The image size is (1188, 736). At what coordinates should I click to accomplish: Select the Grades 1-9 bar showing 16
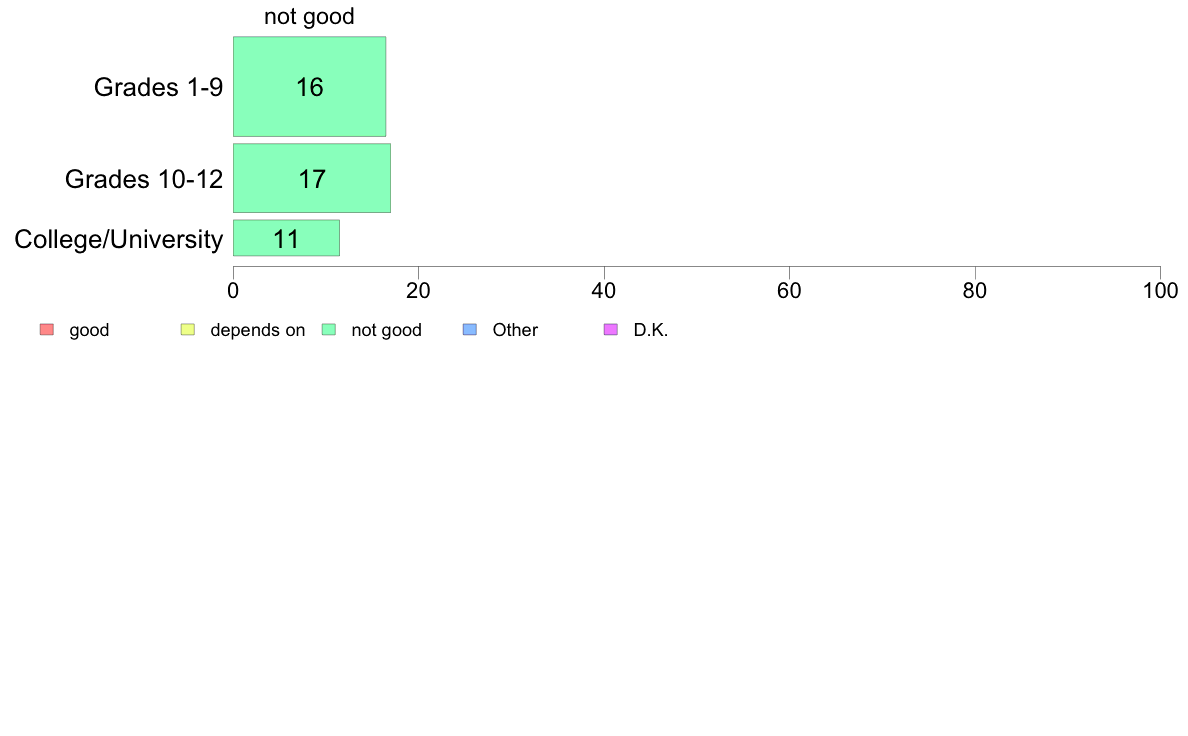tap(309, 86)
